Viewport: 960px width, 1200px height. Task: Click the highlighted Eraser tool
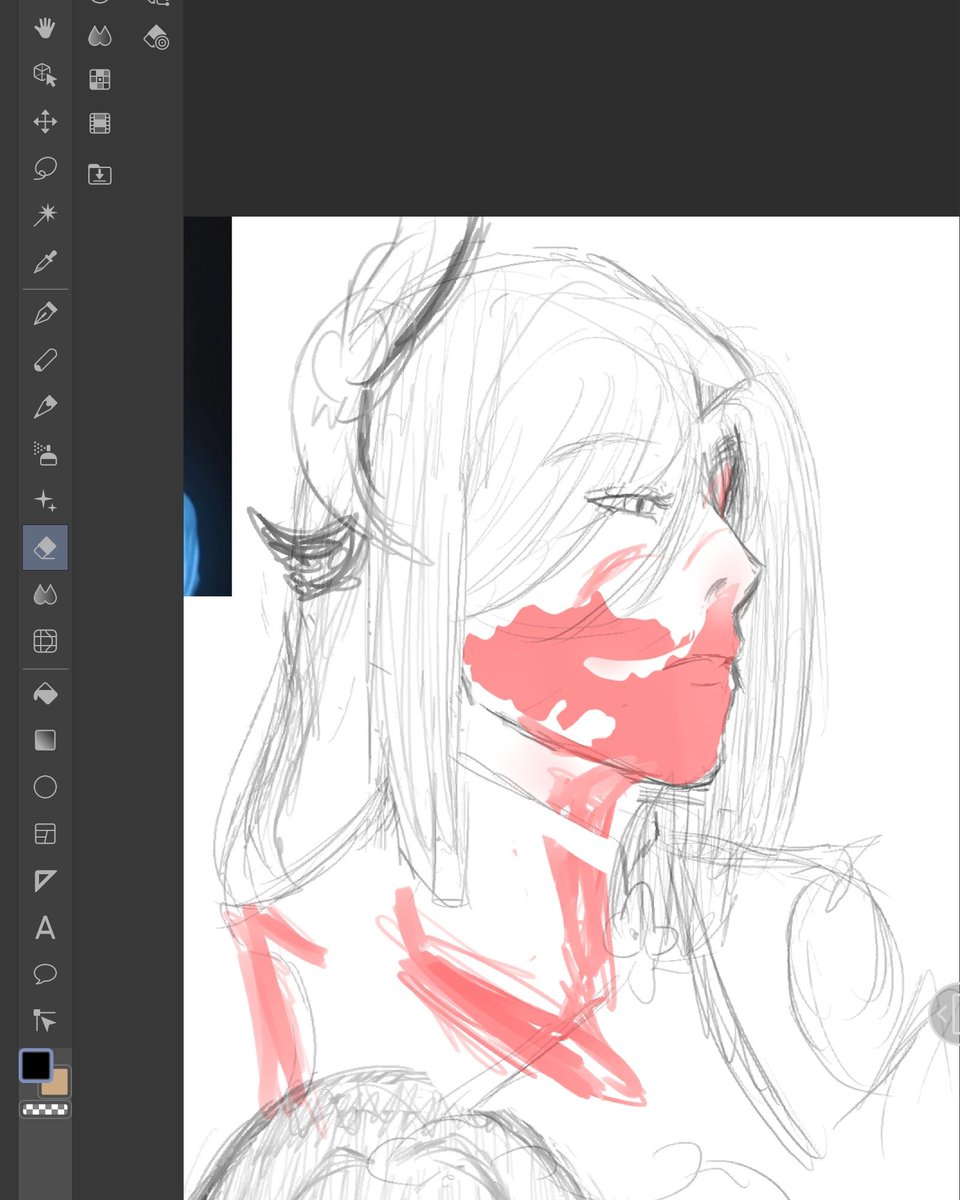[45, 547]
